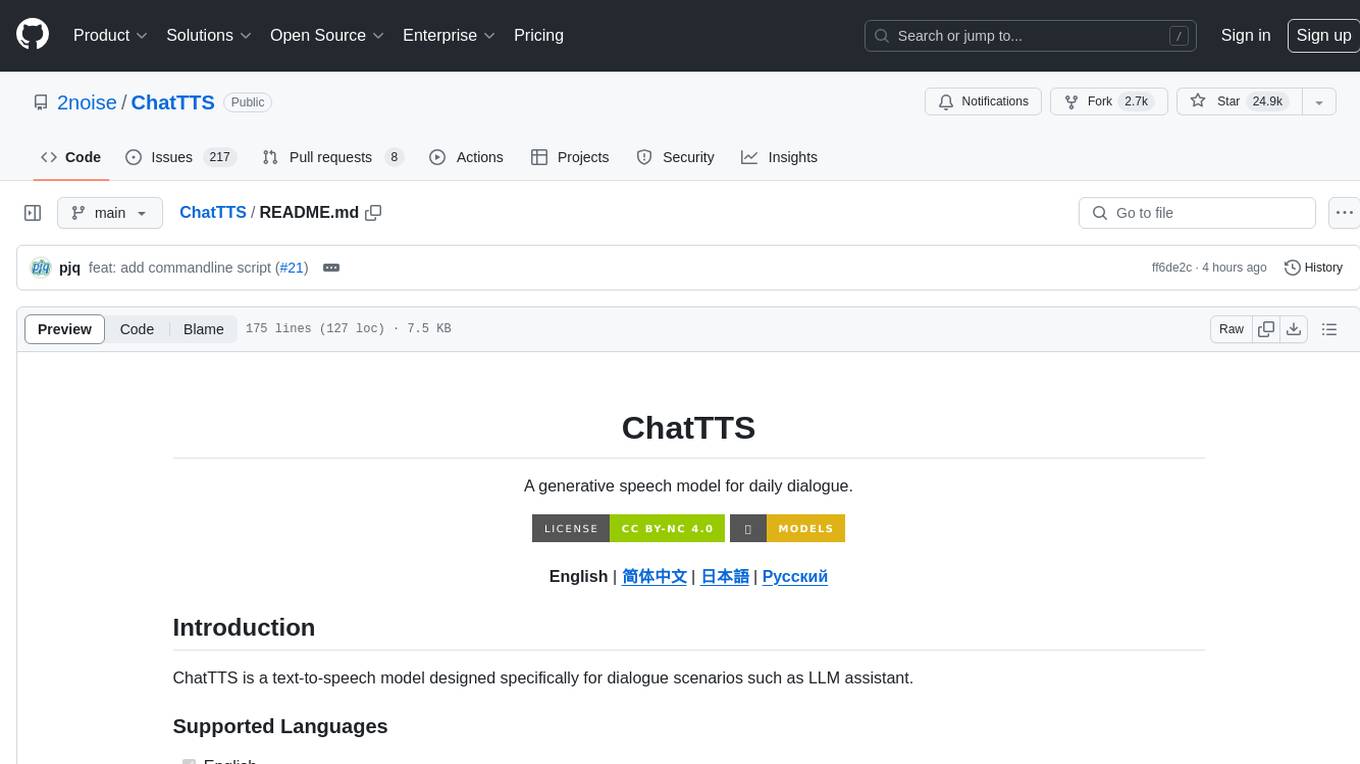The image size is (1360, 764).
Task: Click the pjq author avatar
Action: 41,268
